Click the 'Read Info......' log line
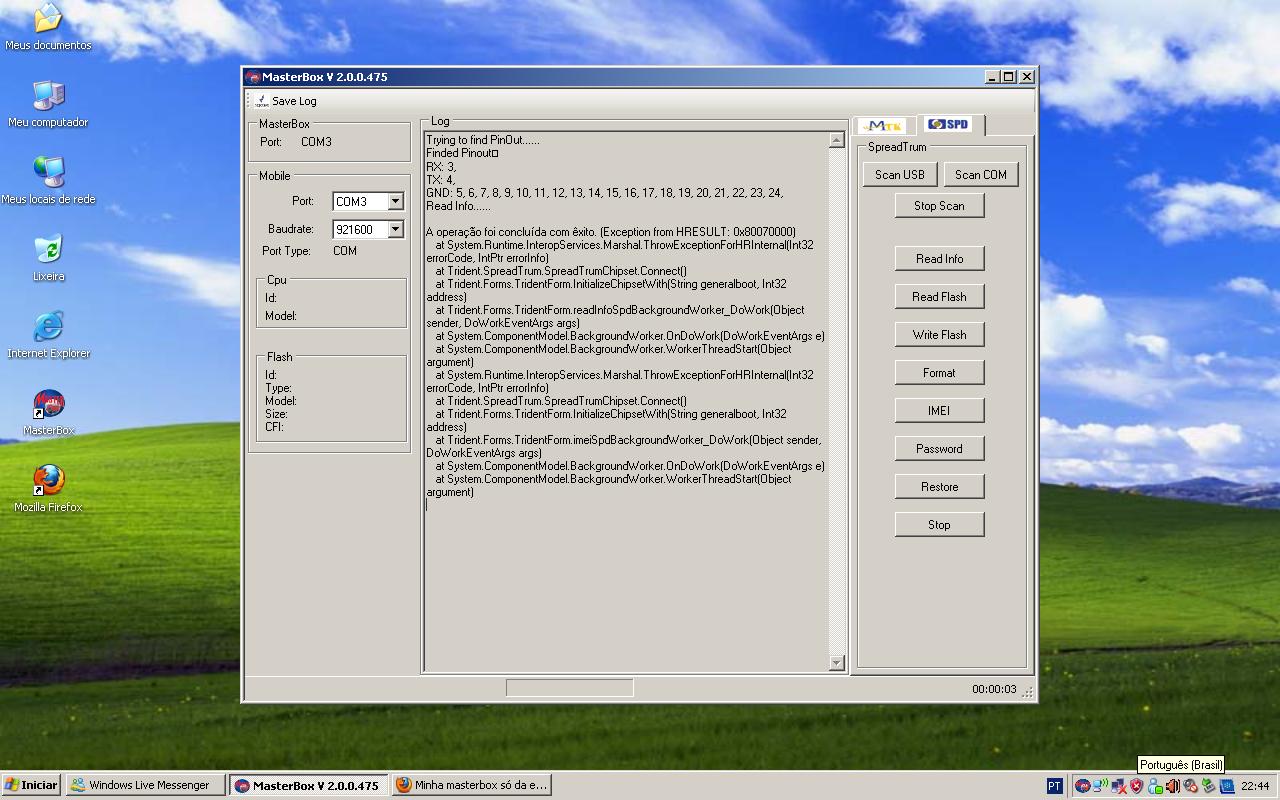 point(458,205)
